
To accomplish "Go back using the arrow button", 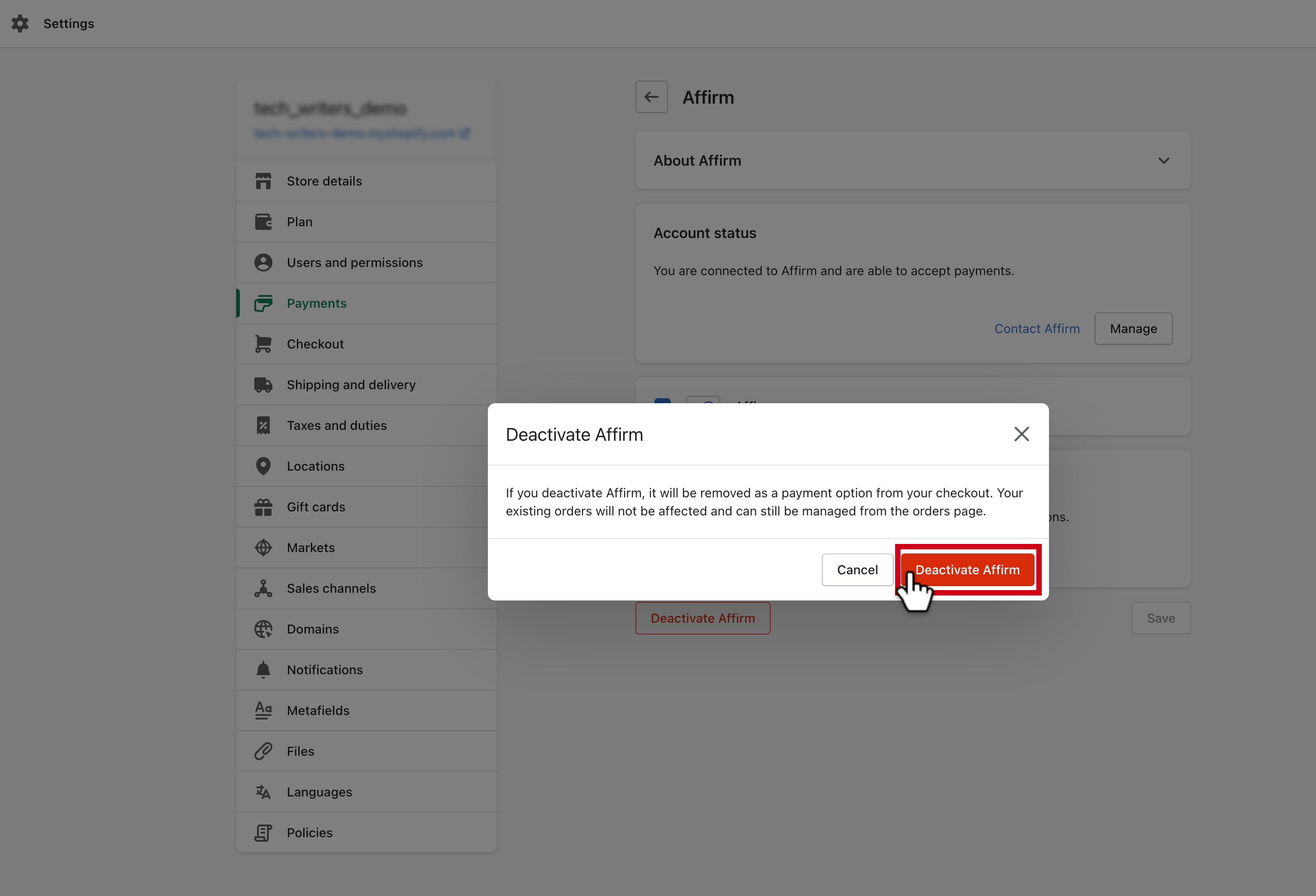I will click(x=651, y=97).
